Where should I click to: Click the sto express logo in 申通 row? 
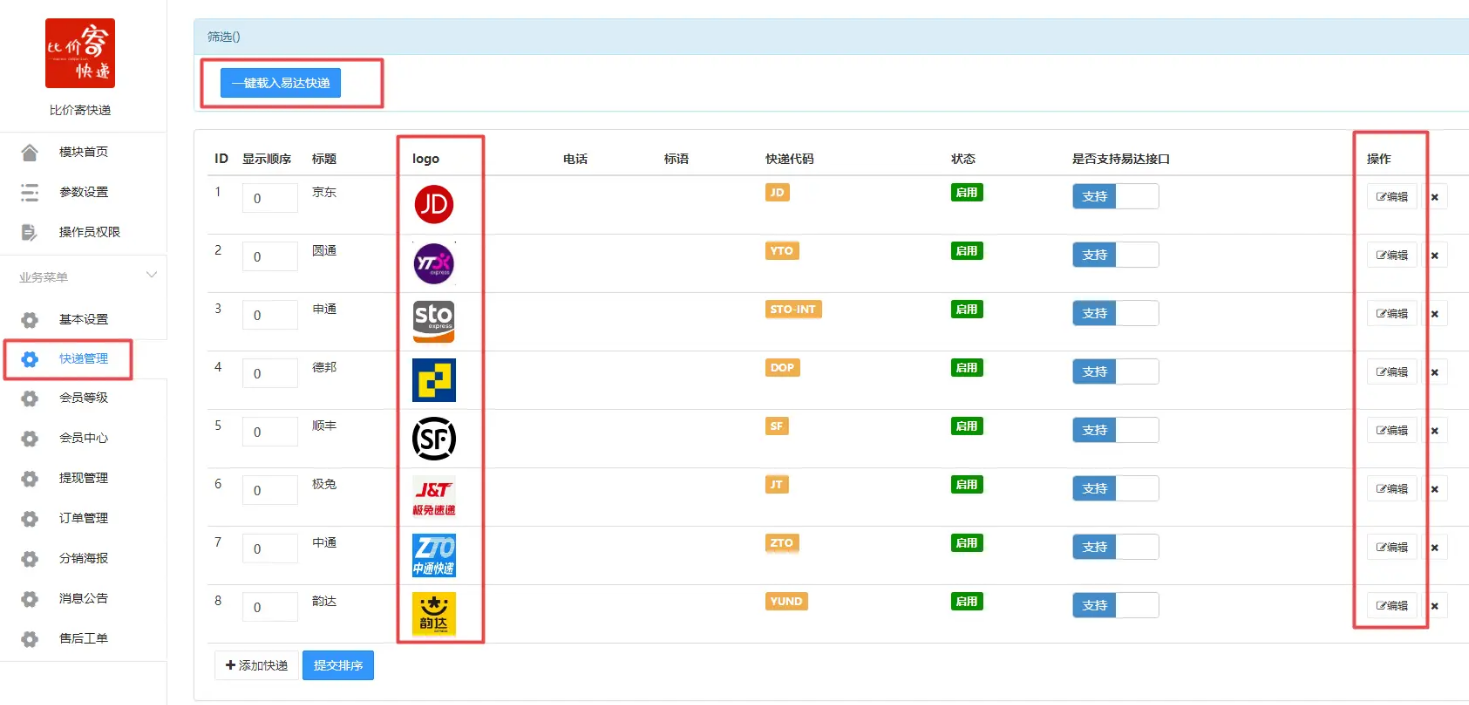pos(434,321)
